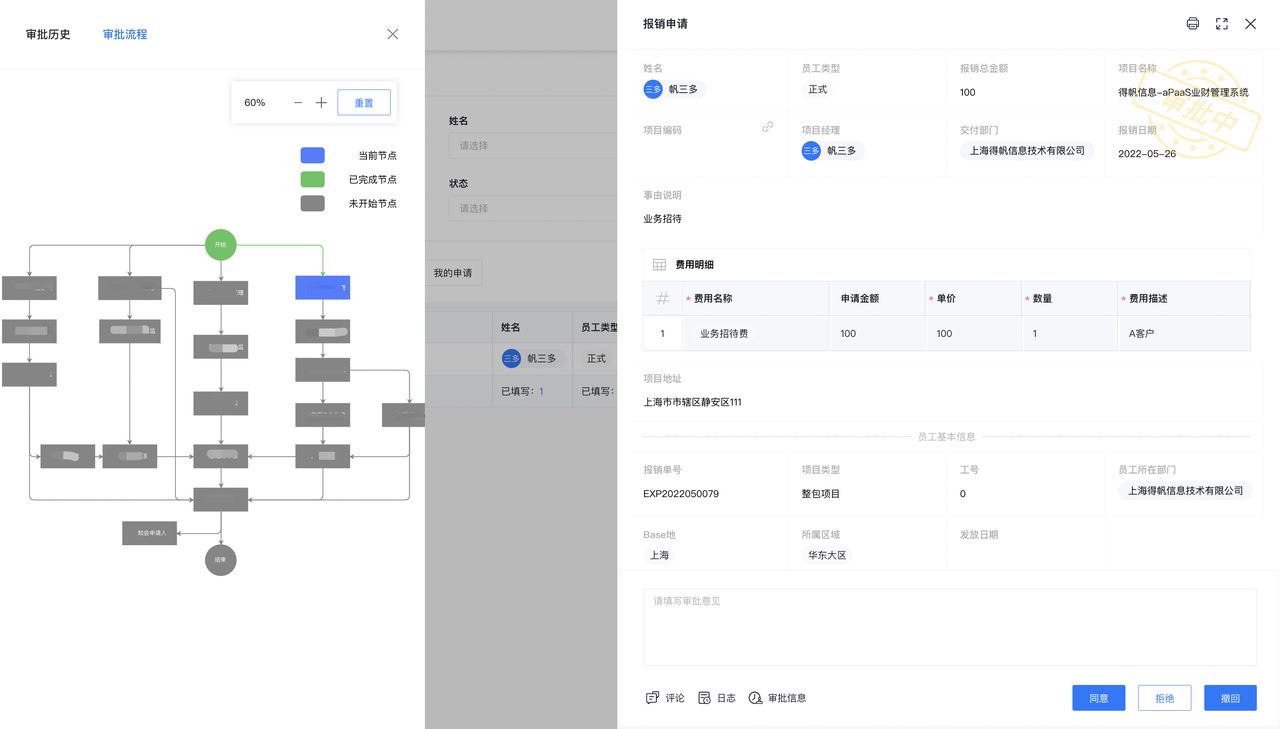This screenshot has width=1280, height=729.
Task: Click the 上海得帆信息技术有限公司 tag under 员工所在部门
Action: coord(1186,491)
